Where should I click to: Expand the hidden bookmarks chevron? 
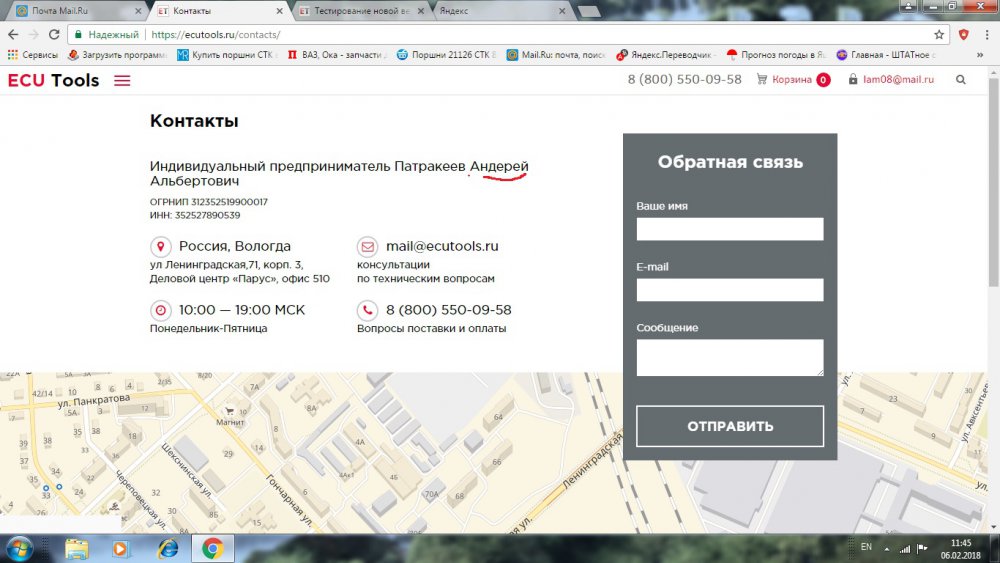[980, 55]
